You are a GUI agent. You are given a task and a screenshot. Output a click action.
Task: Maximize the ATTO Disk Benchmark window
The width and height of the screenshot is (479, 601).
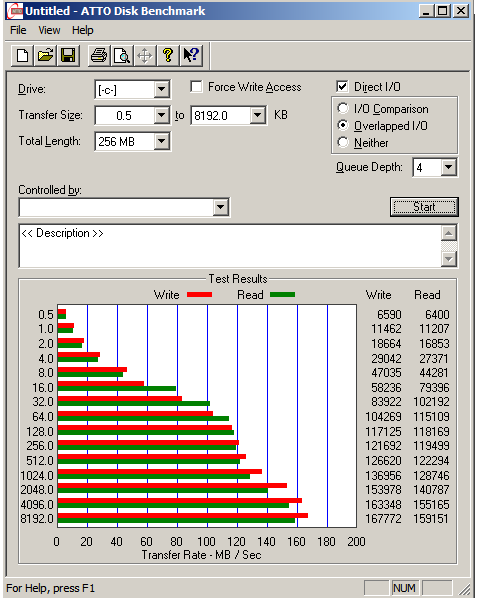point(442,11)
